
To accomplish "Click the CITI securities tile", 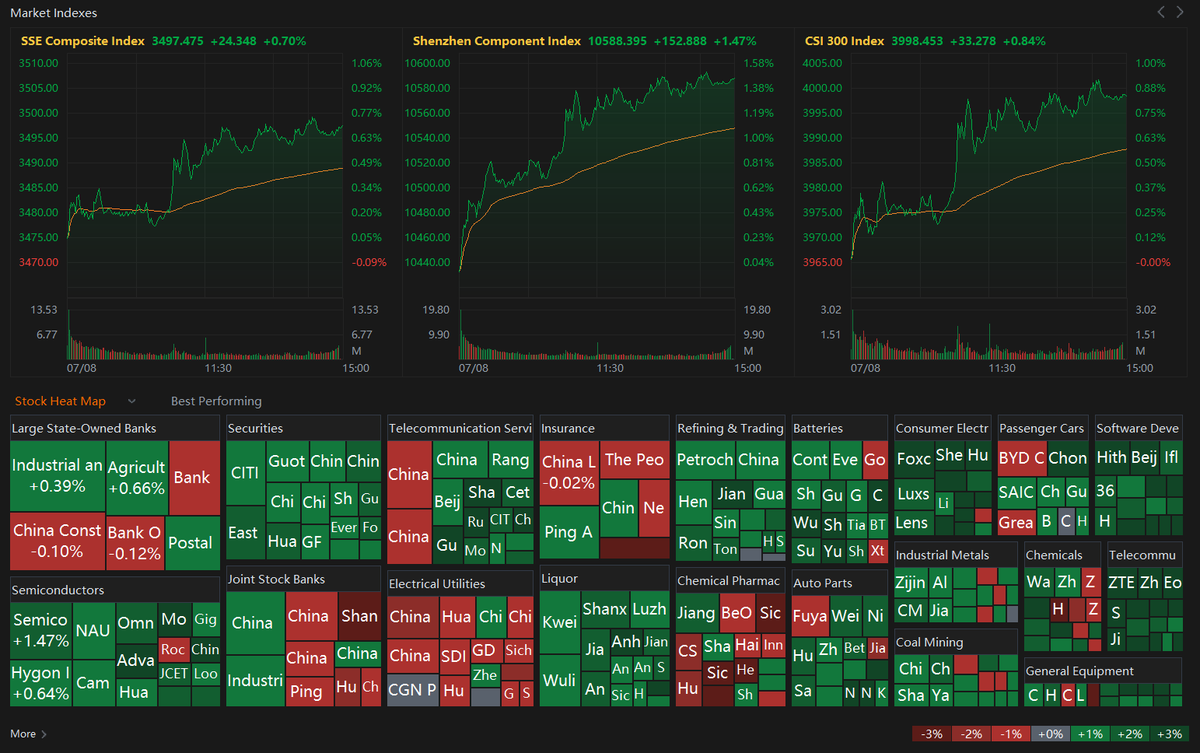I will [245, 472].
